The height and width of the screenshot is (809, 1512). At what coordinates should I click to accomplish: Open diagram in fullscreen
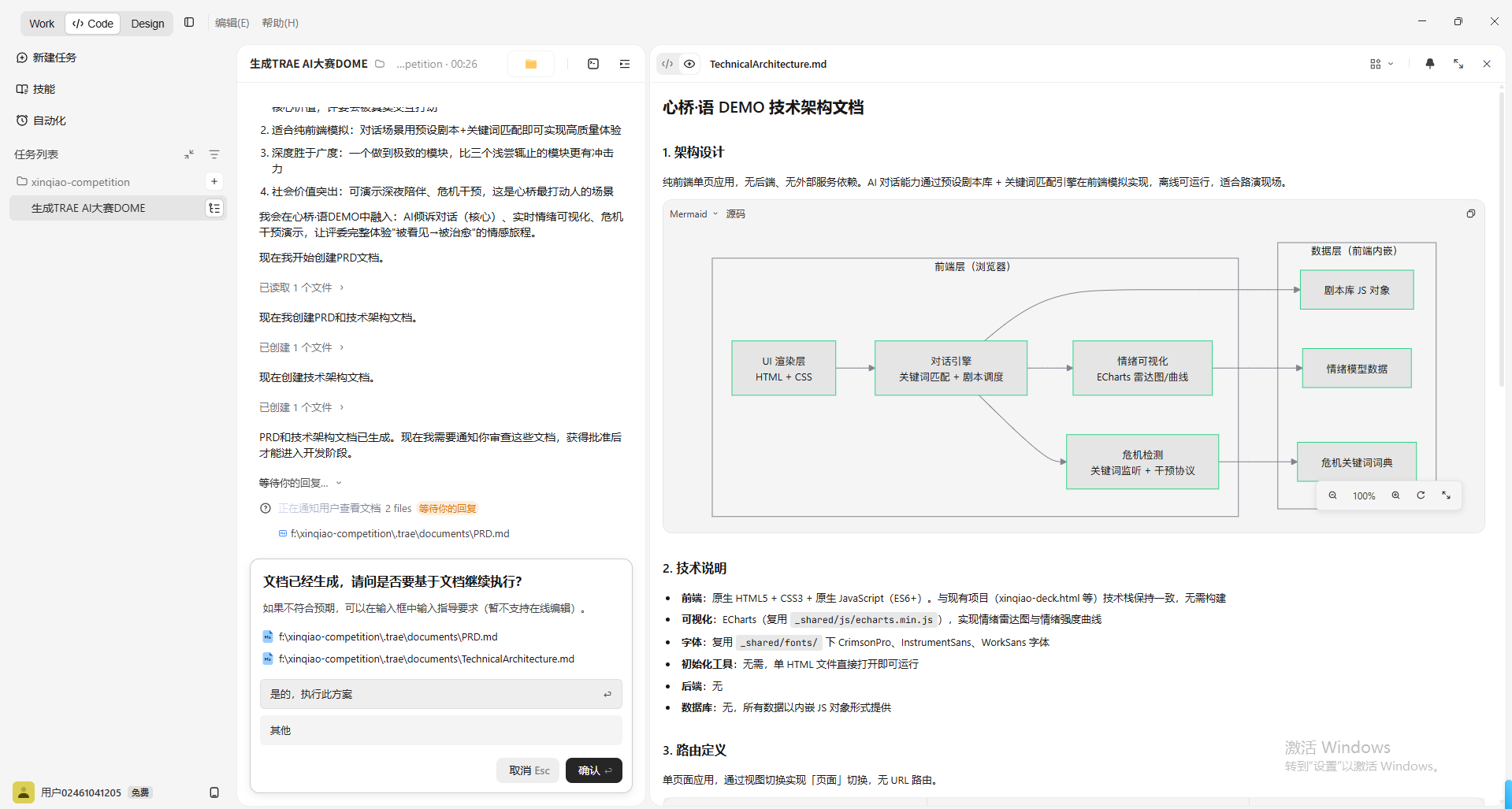[1446, 495]
